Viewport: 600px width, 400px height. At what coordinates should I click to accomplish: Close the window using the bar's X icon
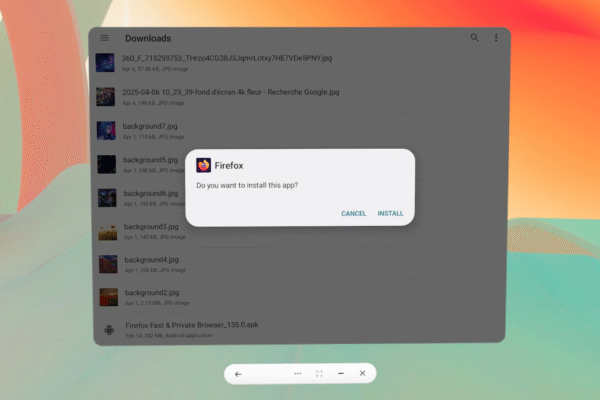coord(362,373)
